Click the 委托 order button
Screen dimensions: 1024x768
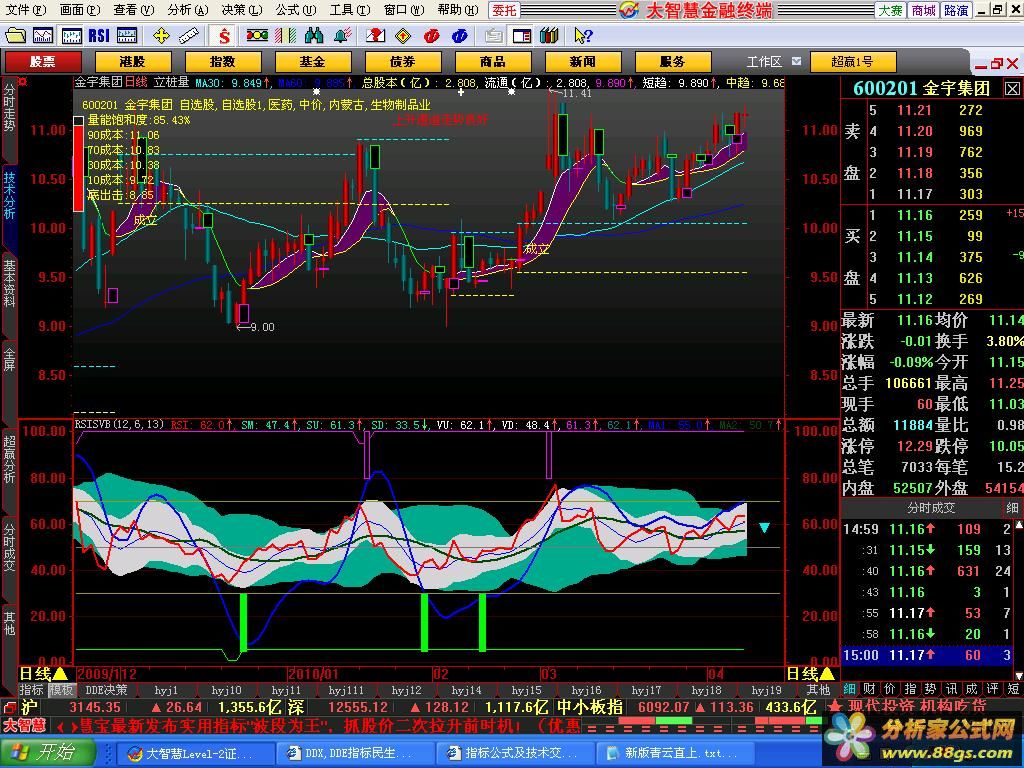[x=504, y=10]
